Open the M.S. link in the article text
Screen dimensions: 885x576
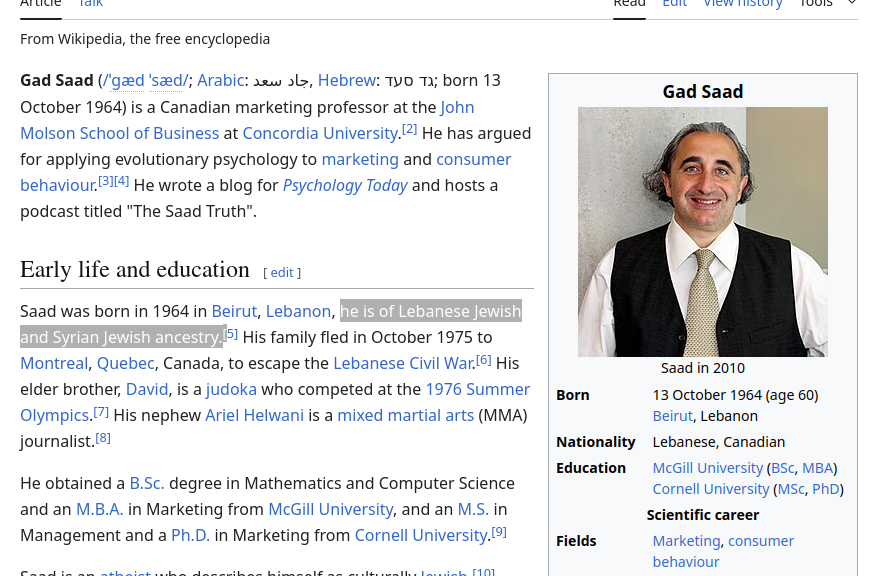(x=473, y=509)
